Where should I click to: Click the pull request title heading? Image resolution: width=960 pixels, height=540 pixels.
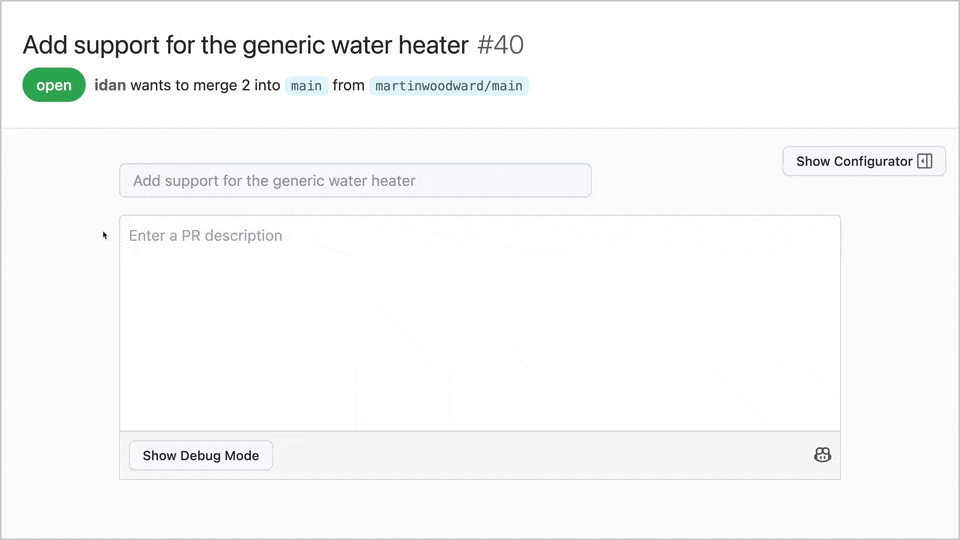(x=245, y=45)
